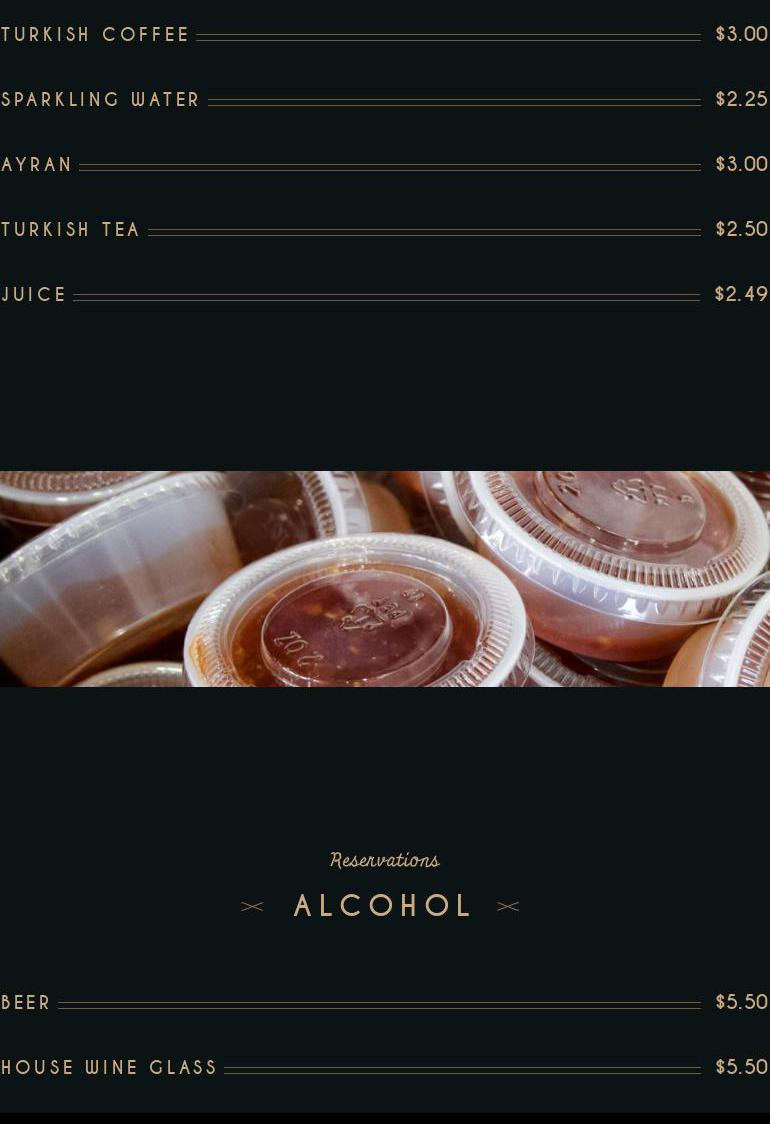Select the $2.50 Turkish Tea price
The height and width of the screenshot is (1124, 770).
tap(741, 229)
